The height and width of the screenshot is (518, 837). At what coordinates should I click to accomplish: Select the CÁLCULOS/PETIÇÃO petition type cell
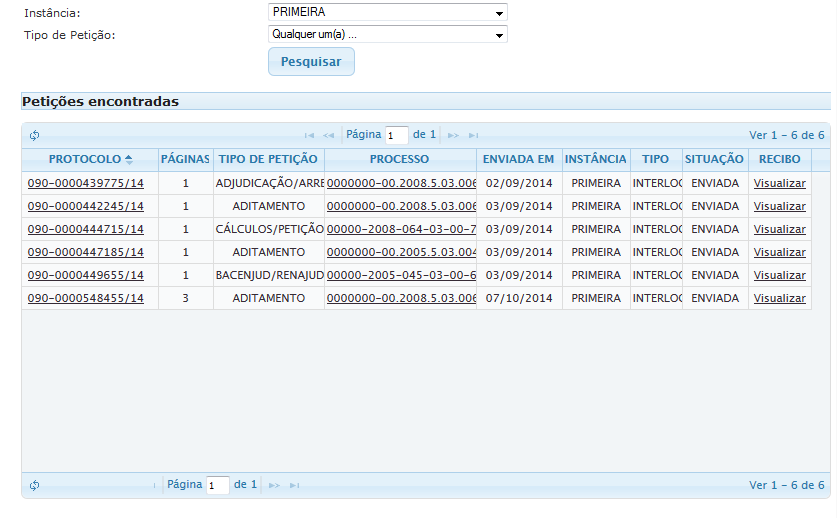(x=269, y=229)
